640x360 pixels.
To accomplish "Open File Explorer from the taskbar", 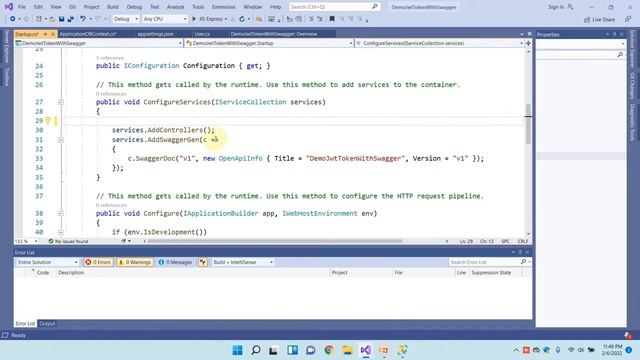I will [x=347, y=350].
